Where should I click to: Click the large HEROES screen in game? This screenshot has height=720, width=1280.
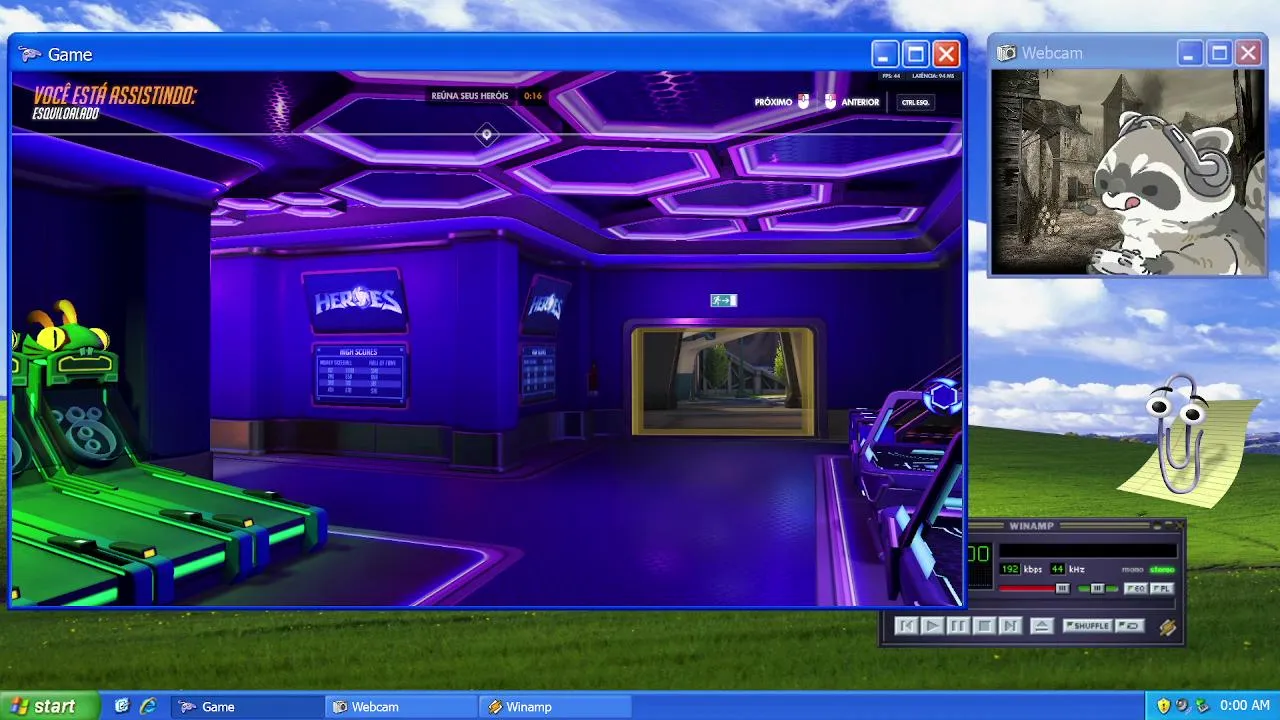(x=355, y=301)
